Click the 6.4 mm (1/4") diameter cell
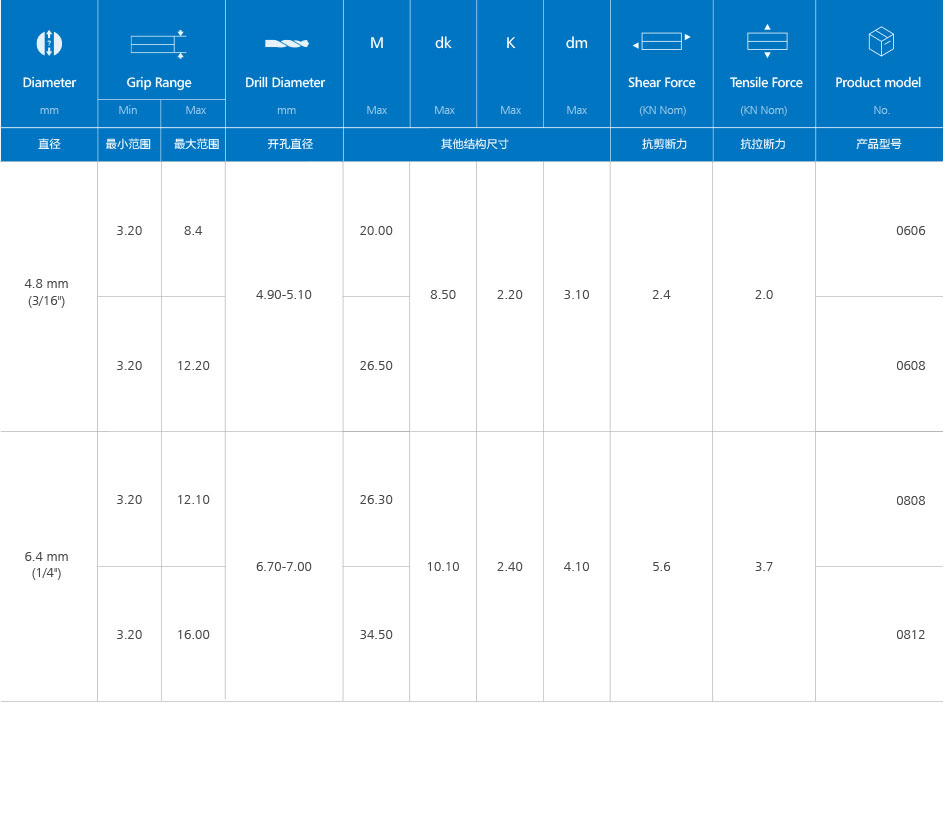 click(x=47, y=564)
